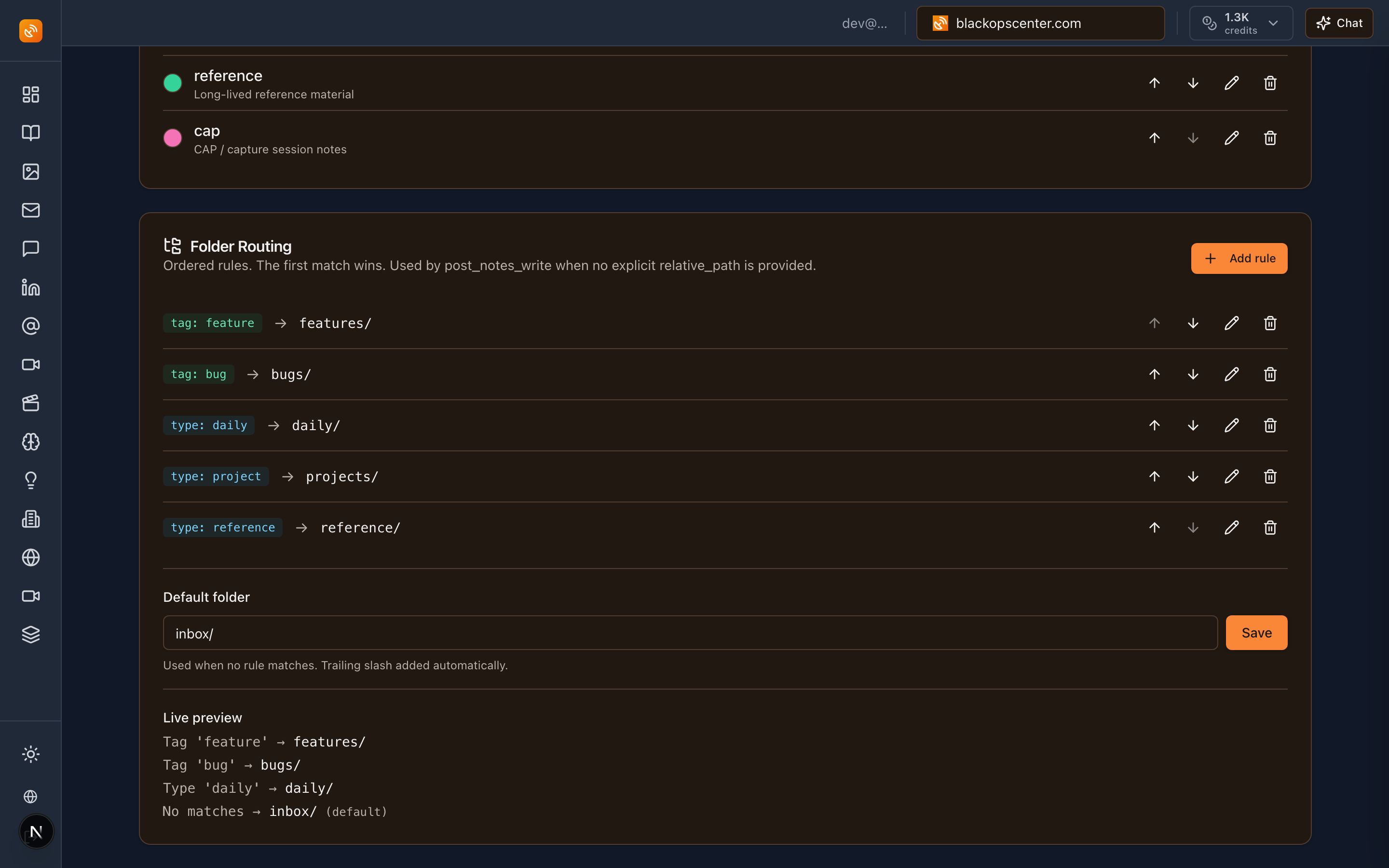This screenshot has width=1389, height=868.
Task: Move the type: daily rule down
Action: 1193,425
